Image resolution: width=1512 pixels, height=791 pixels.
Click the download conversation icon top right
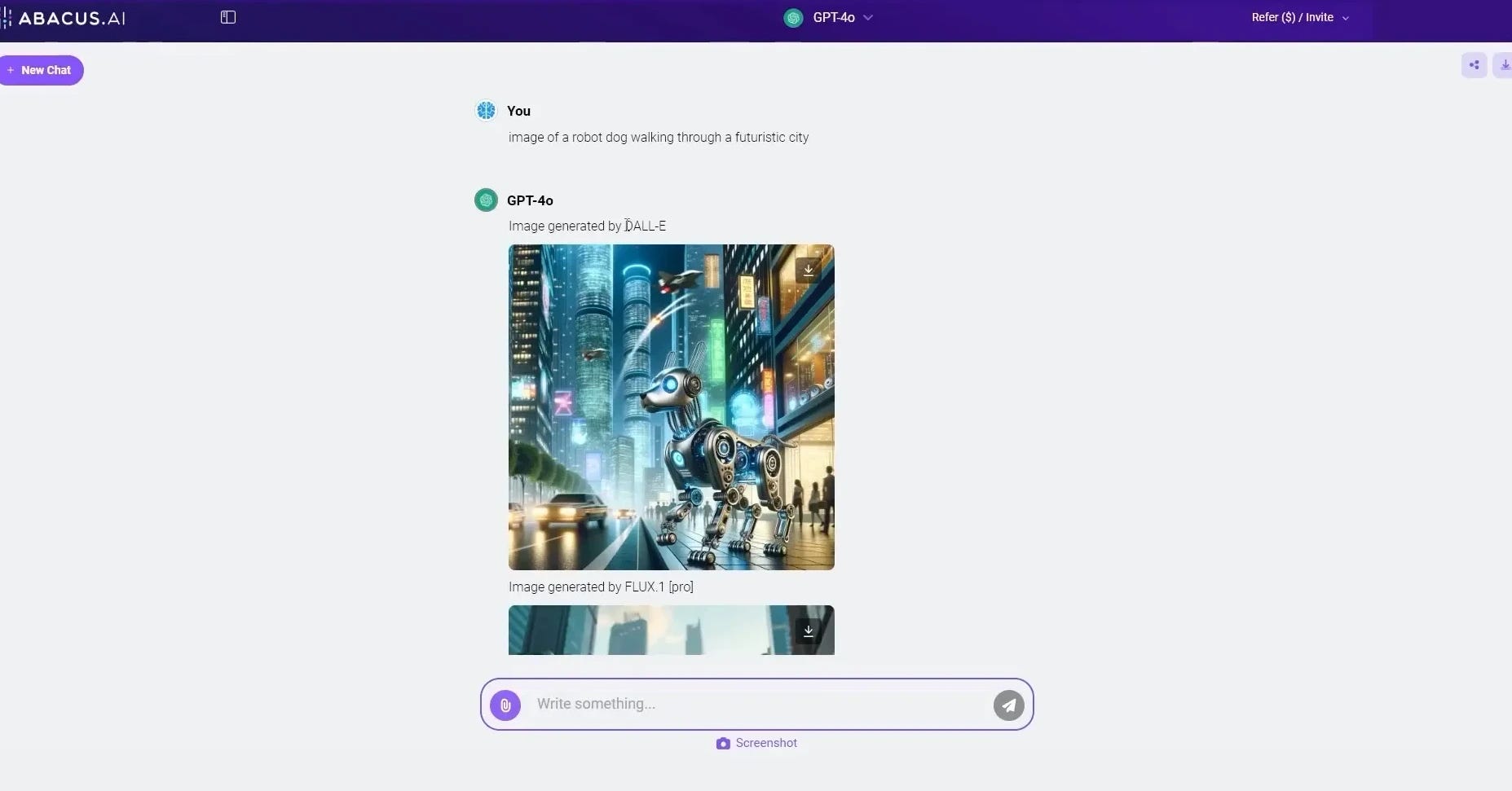1505,64
